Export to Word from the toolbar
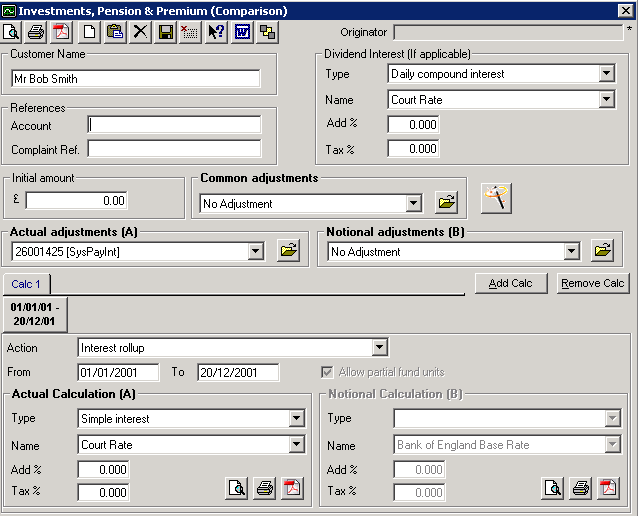Image resolution: width=638 pixels, height=516 pixels. (x=242, y=32)
